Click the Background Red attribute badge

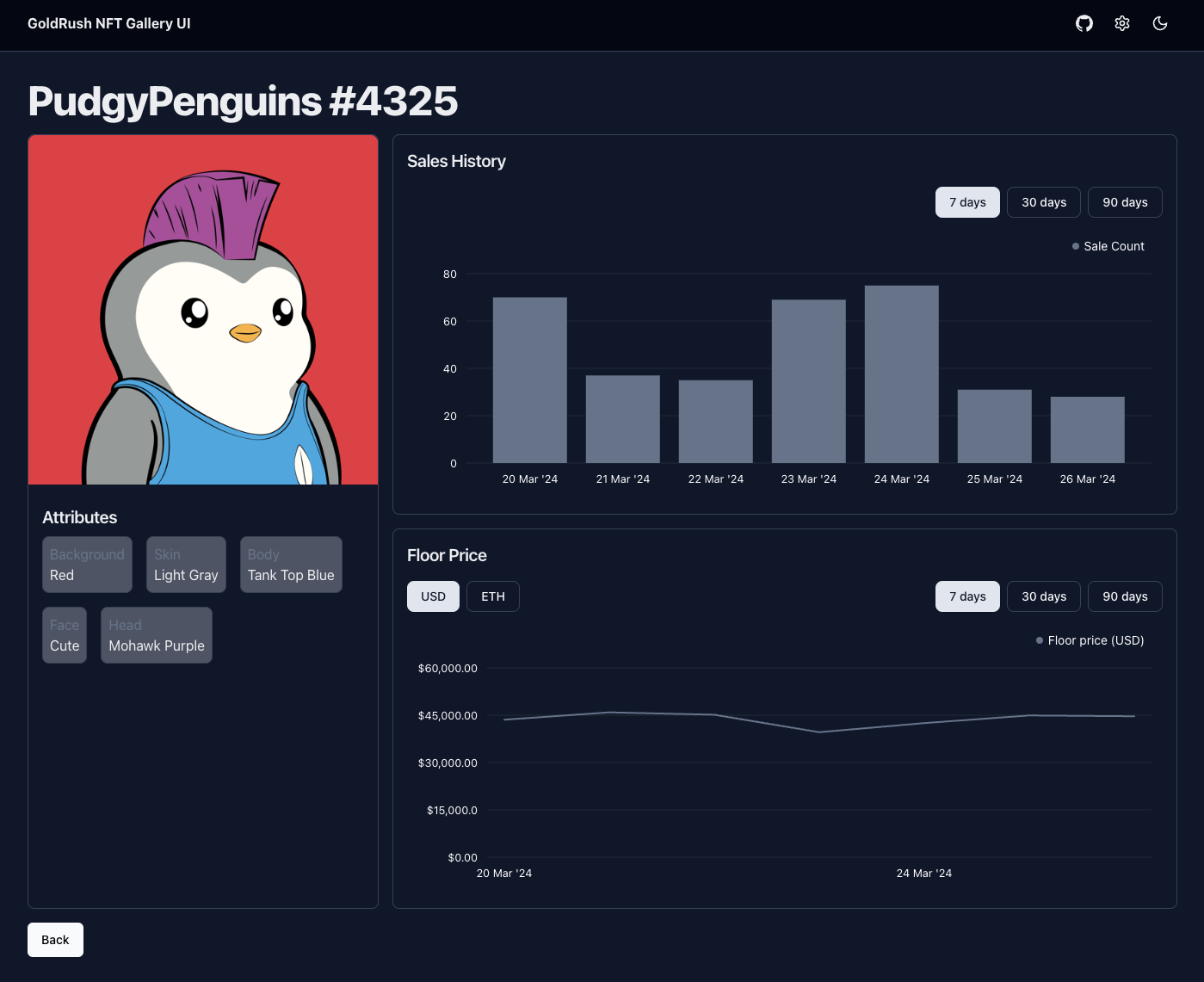click(x=87, y=565)
